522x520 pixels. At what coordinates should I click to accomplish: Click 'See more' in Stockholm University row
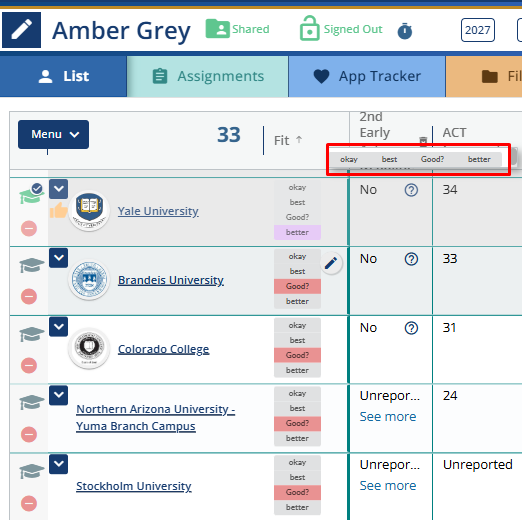pyautogui.click(x=388, y=486)
